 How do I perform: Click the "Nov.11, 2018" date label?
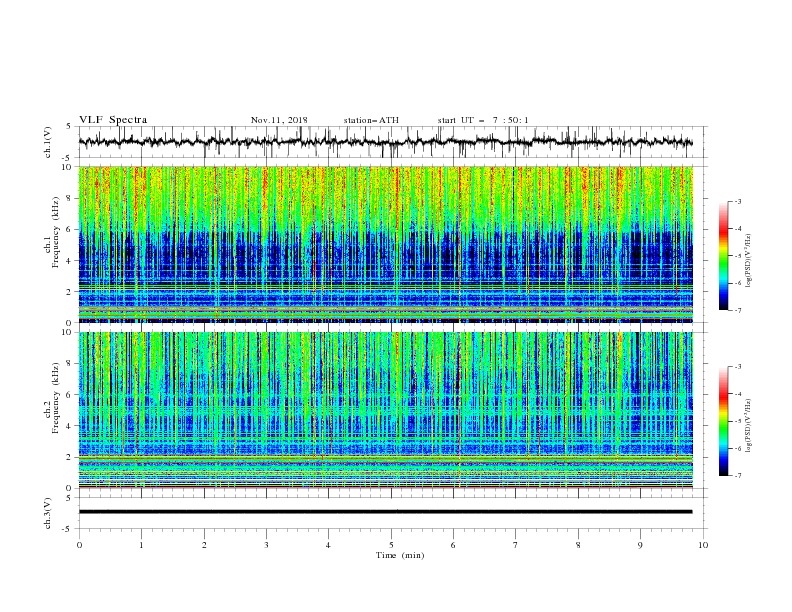point(279,120)
